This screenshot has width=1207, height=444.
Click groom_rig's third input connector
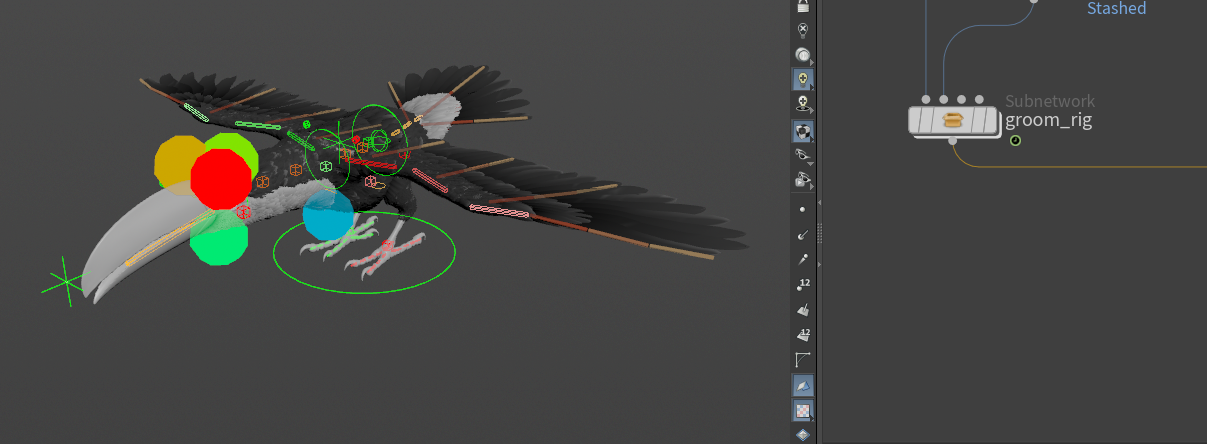pyautogui.click(x=962, y=100)
